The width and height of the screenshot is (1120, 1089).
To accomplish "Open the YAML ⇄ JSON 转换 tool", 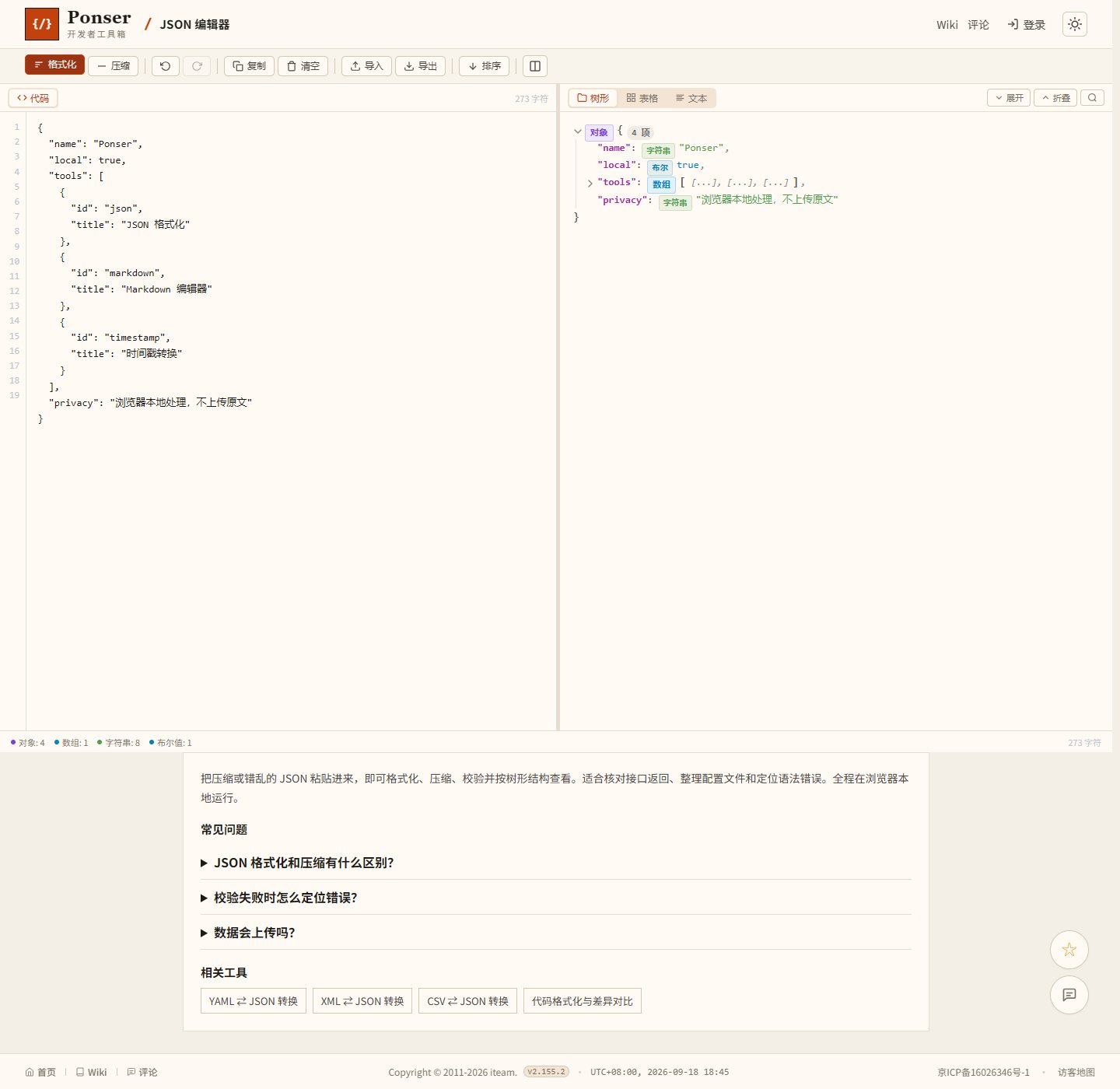I will pos(254,1001).
